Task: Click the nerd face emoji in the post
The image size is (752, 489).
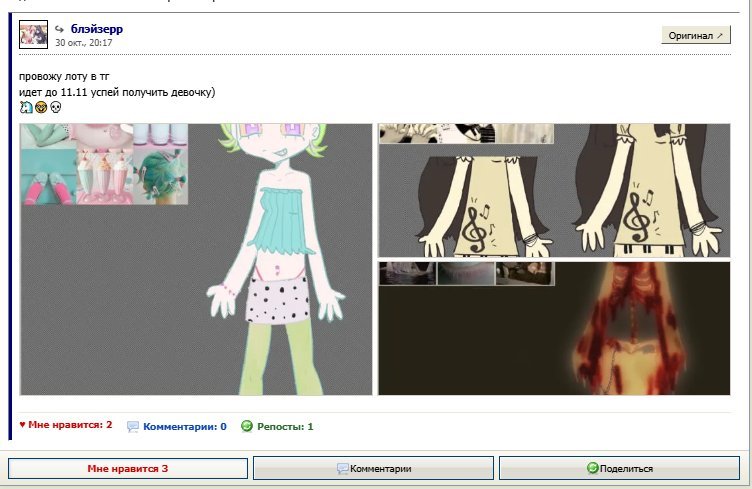Action: (x=41, y=107)
